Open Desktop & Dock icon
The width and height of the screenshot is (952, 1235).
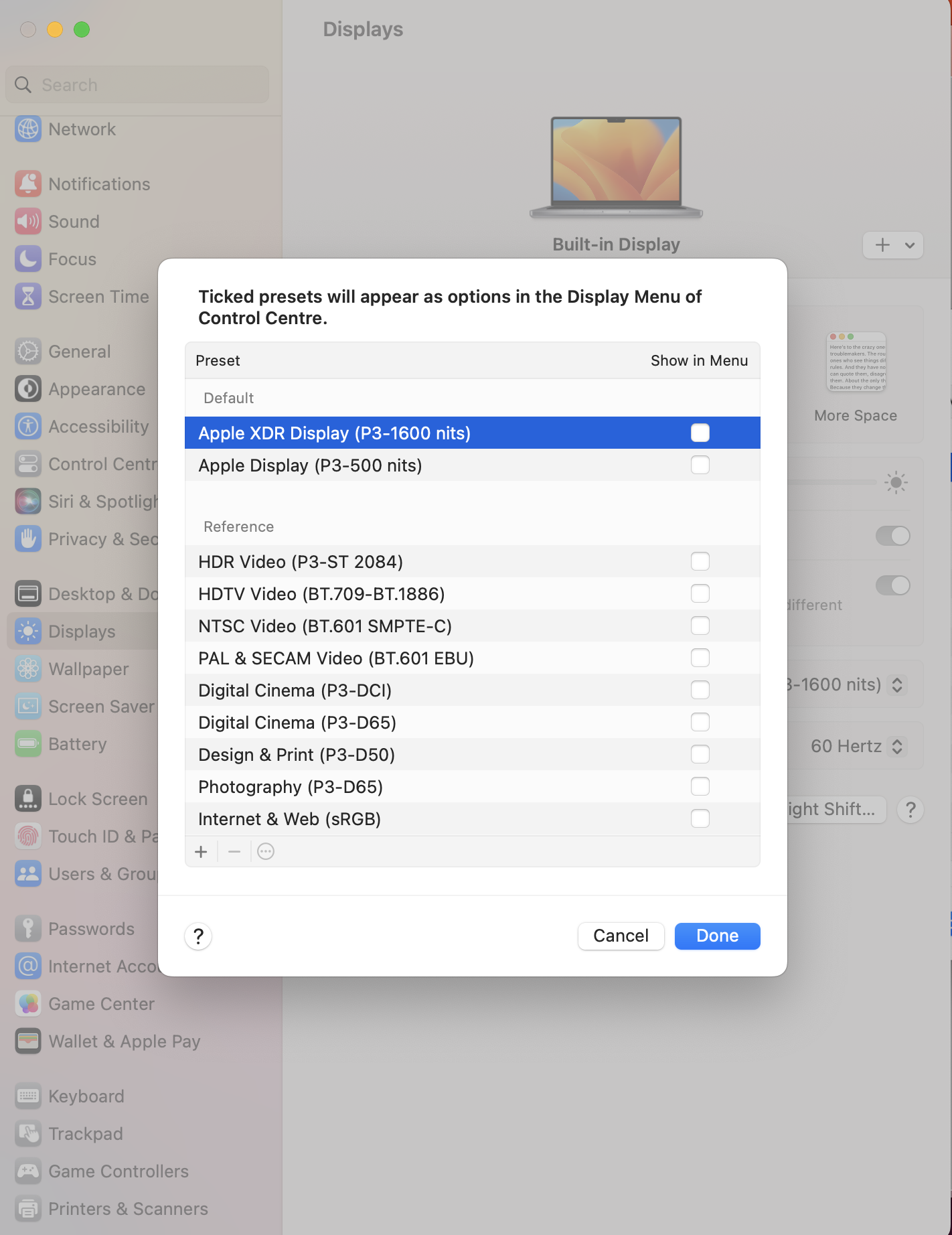click(28, 594)
